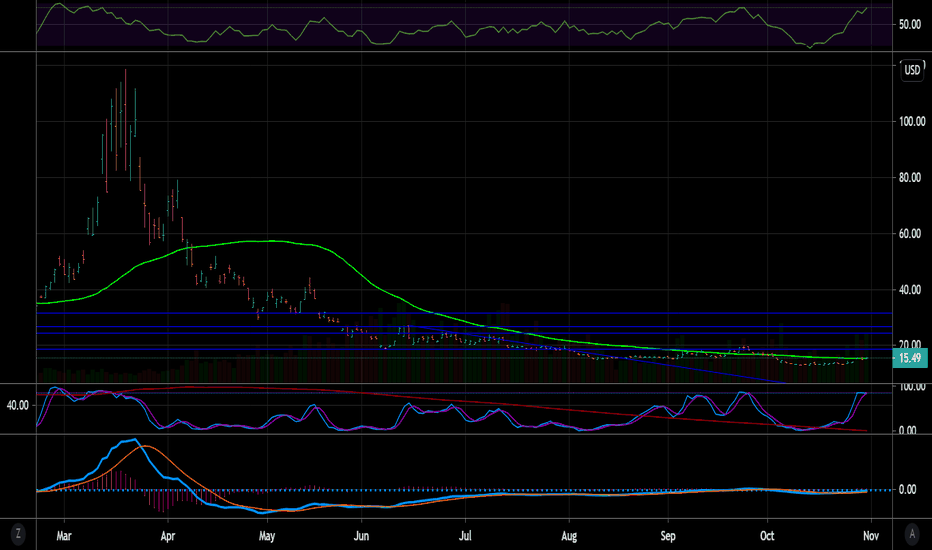Click the circular Z button beside the time axis
The image size is (932, 550).
[18, 533]
